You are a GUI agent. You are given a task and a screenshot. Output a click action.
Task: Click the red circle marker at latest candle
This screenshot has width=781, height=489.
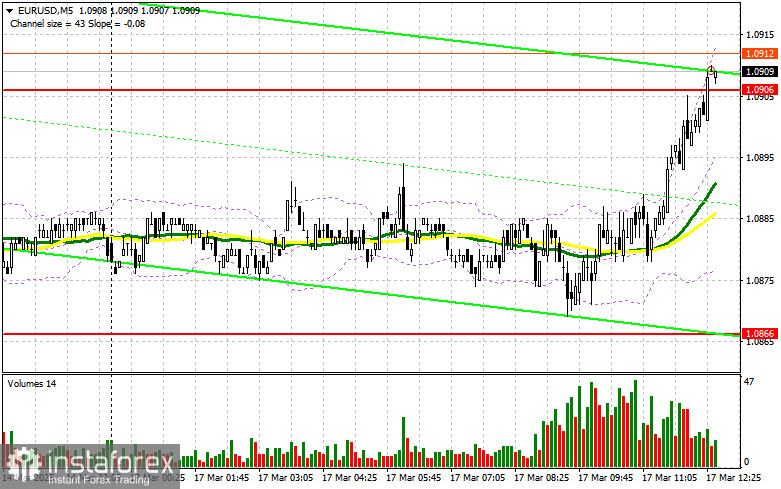point(711,70)
